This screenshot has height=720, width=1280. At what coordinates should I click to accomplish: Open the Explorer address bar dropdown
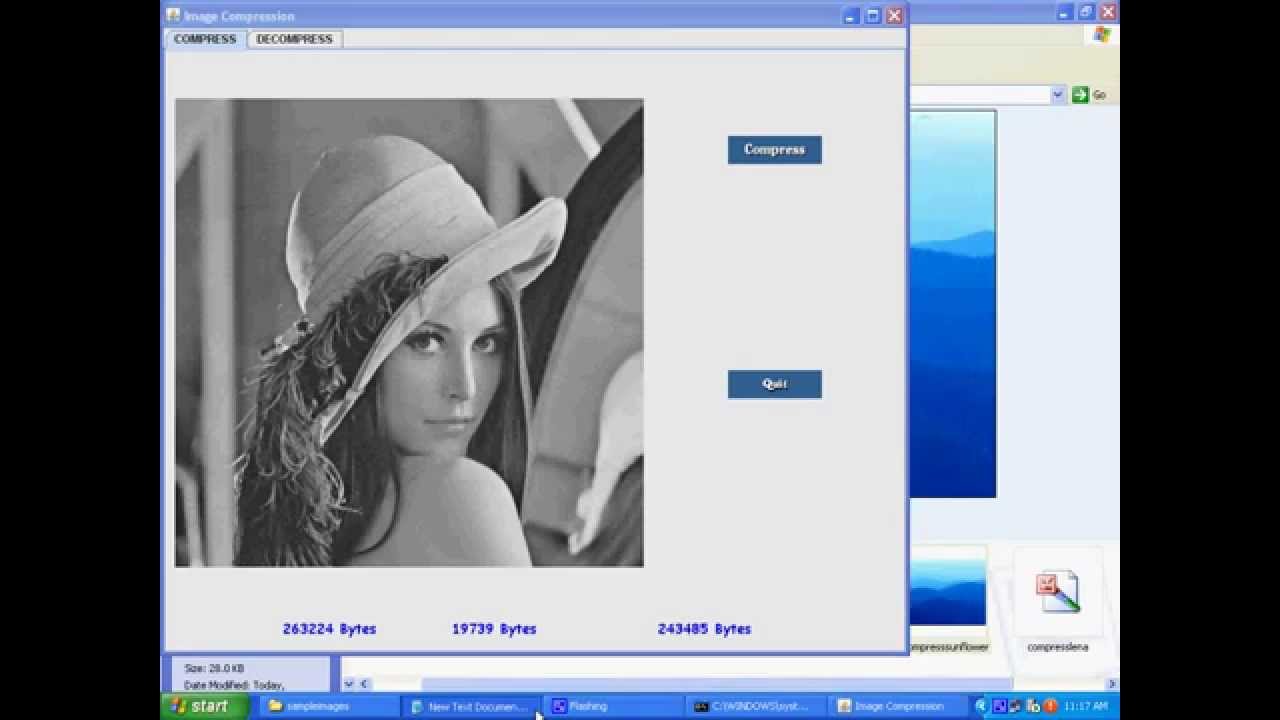point(1058,95)
